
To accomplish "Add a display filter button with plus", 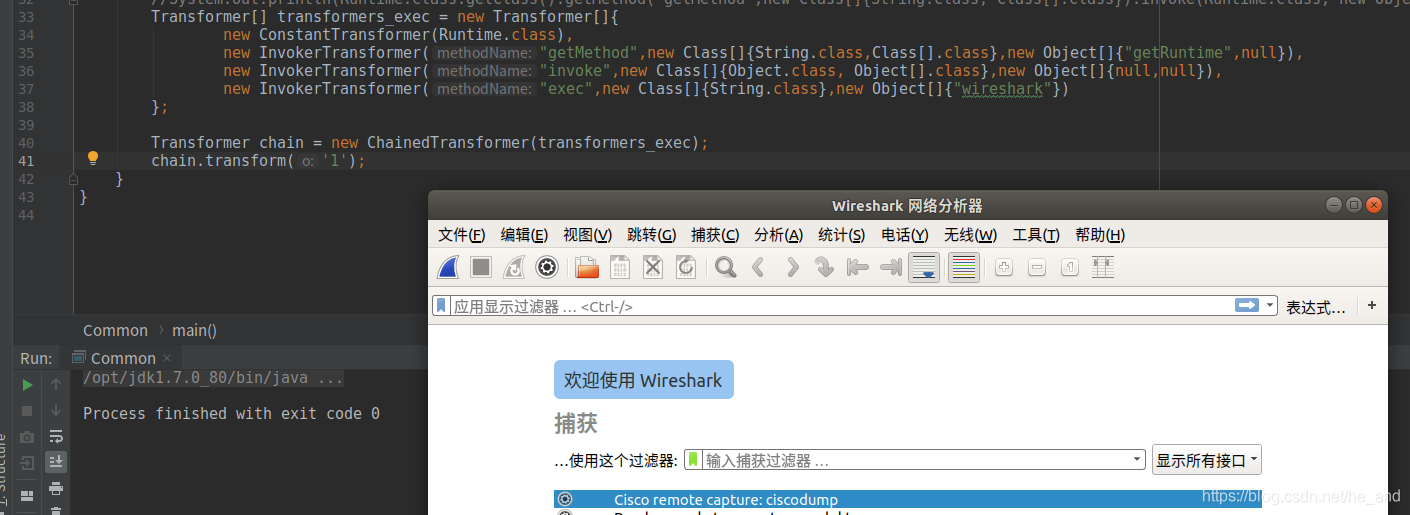I will coord(1372,306).
